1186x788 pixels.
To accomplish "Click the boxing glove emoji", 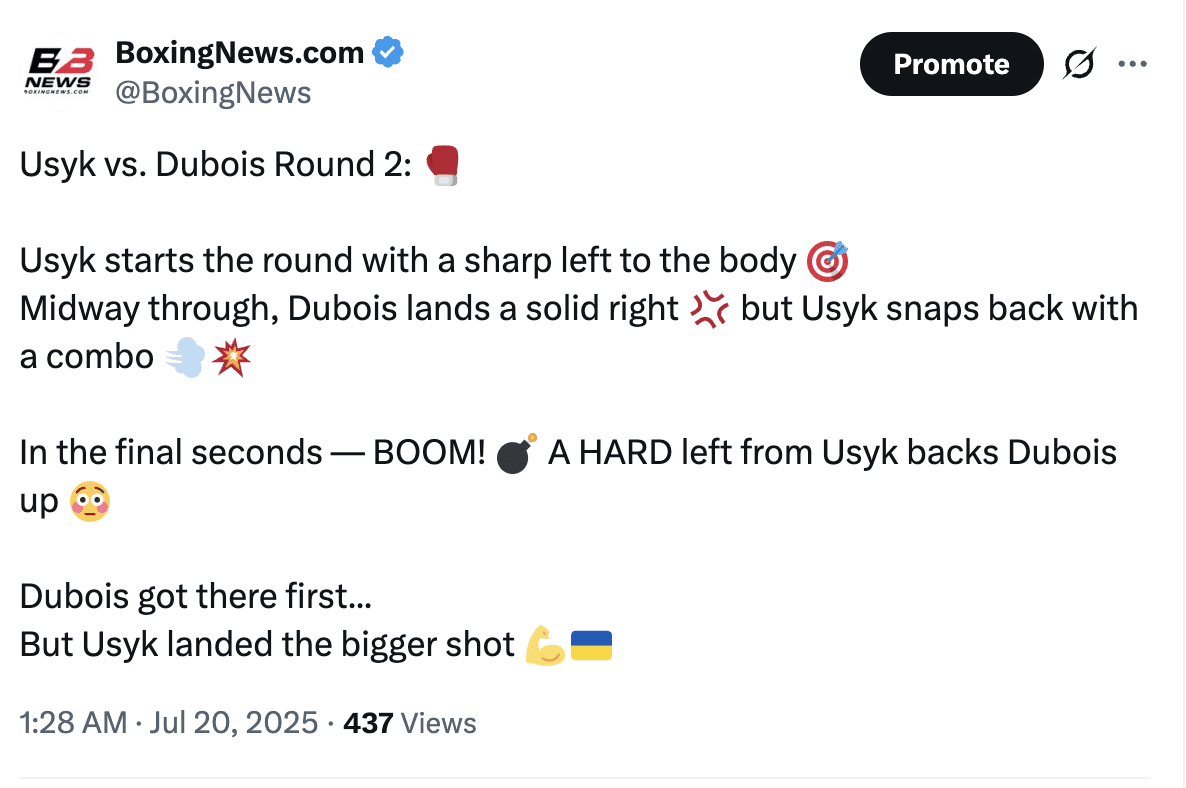I will coord(442,165).
